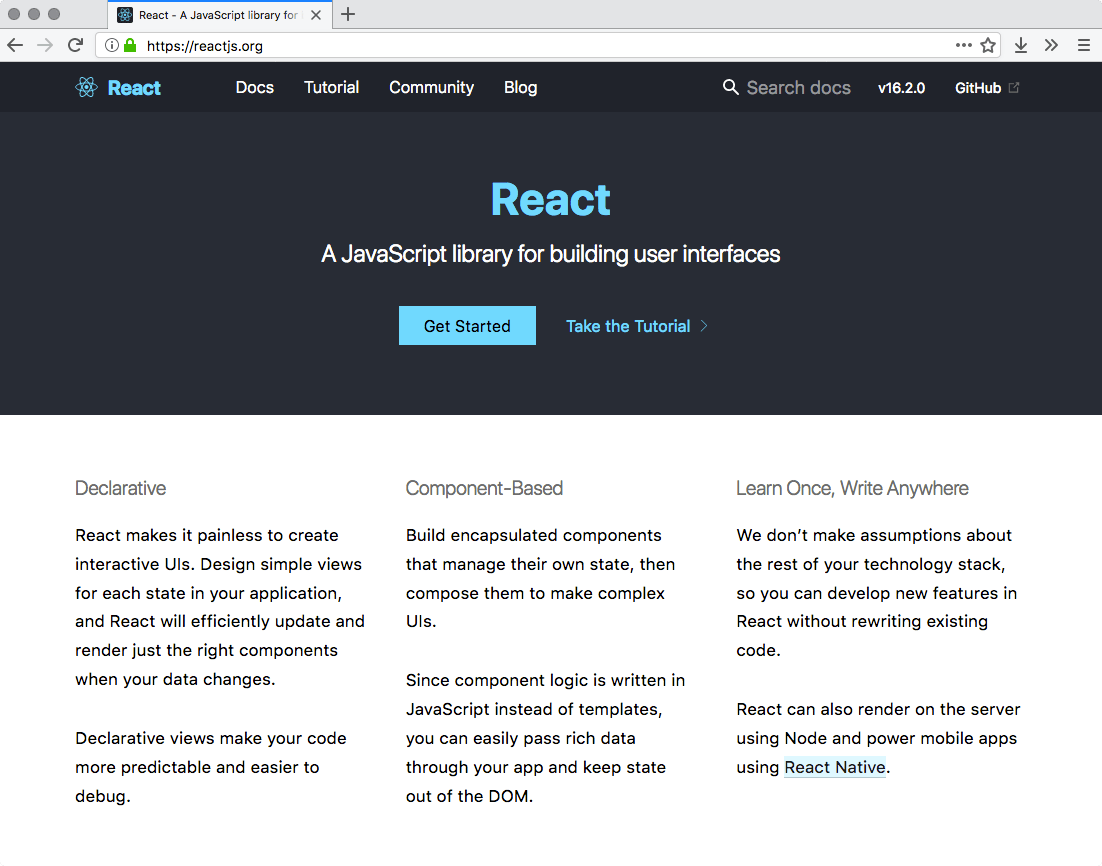Open the browser downloads icon
The image size is (1102, 866).
pos(1020,45)
